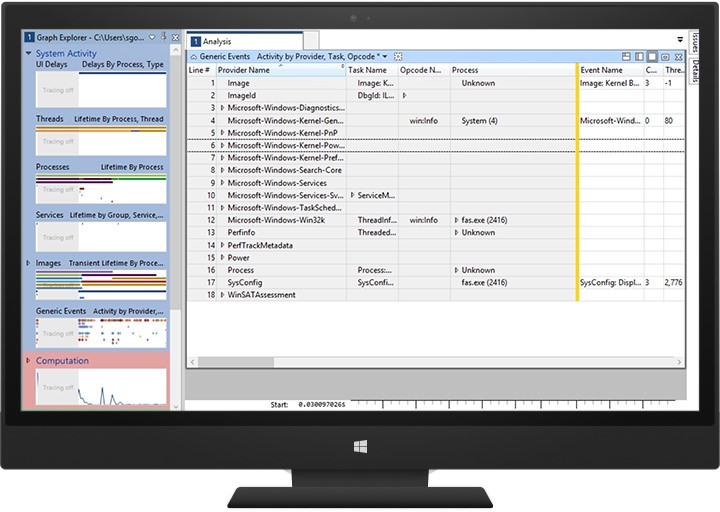The height and width of the screenshot is (512, 720).
Task: Sort by the Task Name column header
Action: 372,70
